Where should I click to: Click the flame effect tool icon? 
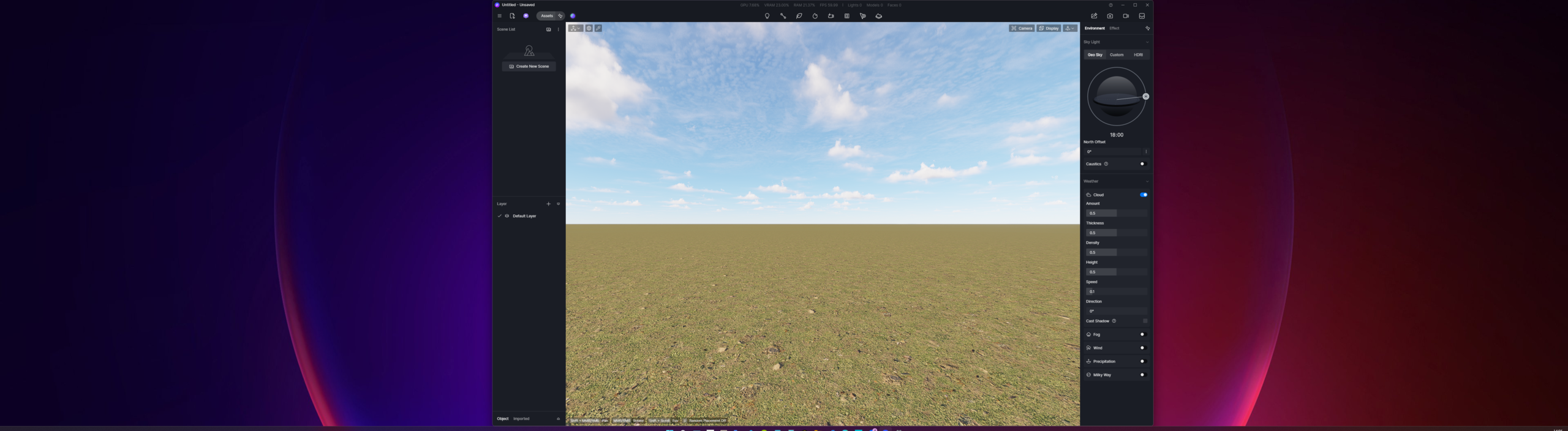point(815,16)
